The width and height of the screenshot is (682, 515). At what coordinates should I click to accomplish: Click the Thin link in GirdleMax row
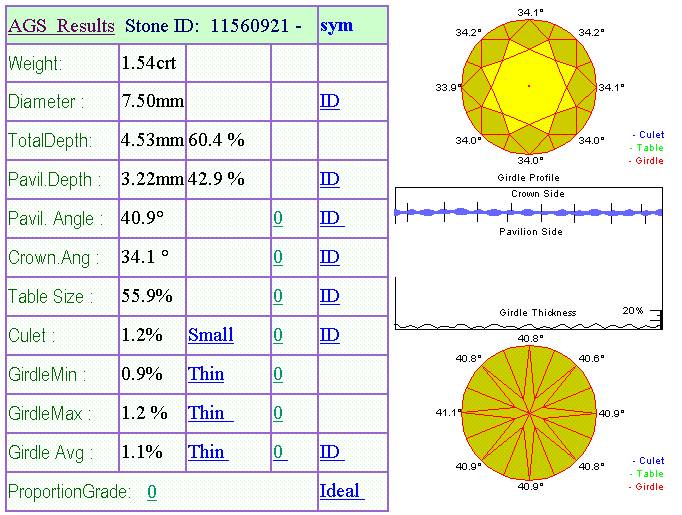(211, 413)
